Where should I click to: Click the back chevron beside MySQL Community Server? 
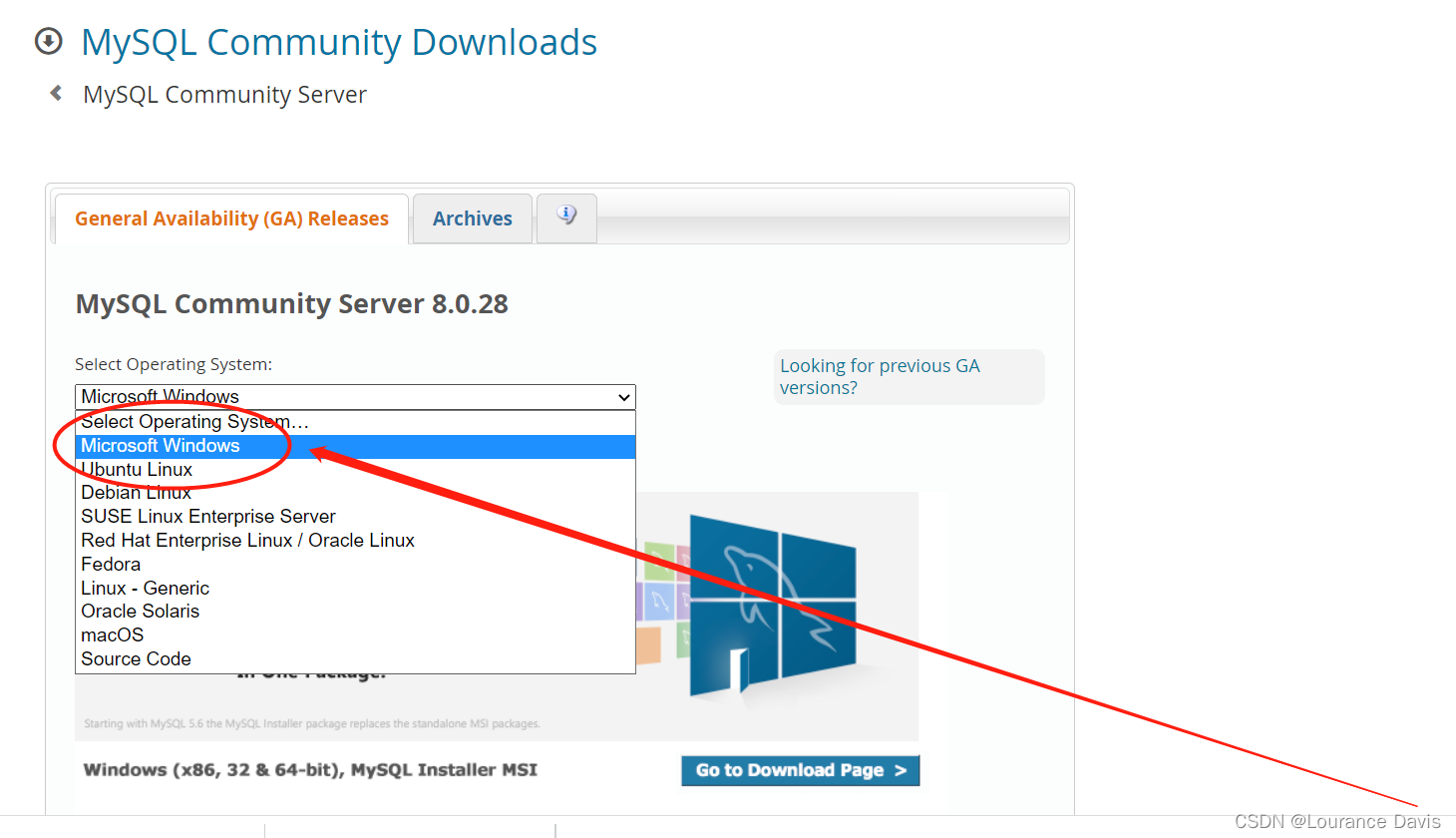click(57, 93)
